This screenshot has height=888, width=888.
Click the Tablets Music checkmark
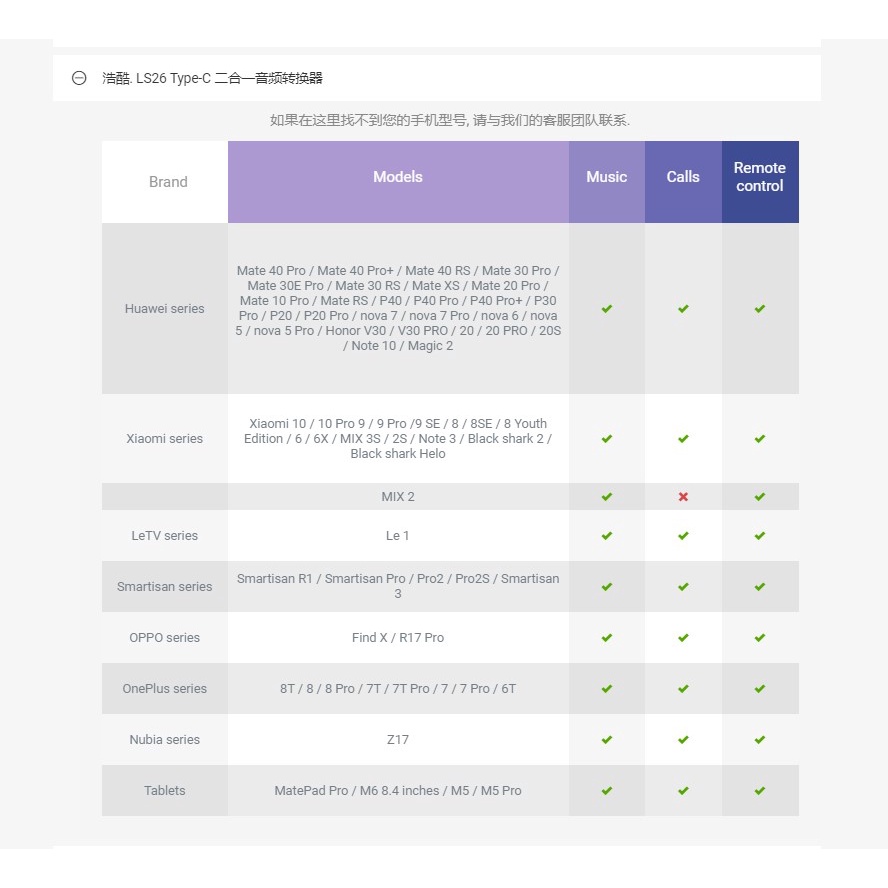(x=607, y=791)
